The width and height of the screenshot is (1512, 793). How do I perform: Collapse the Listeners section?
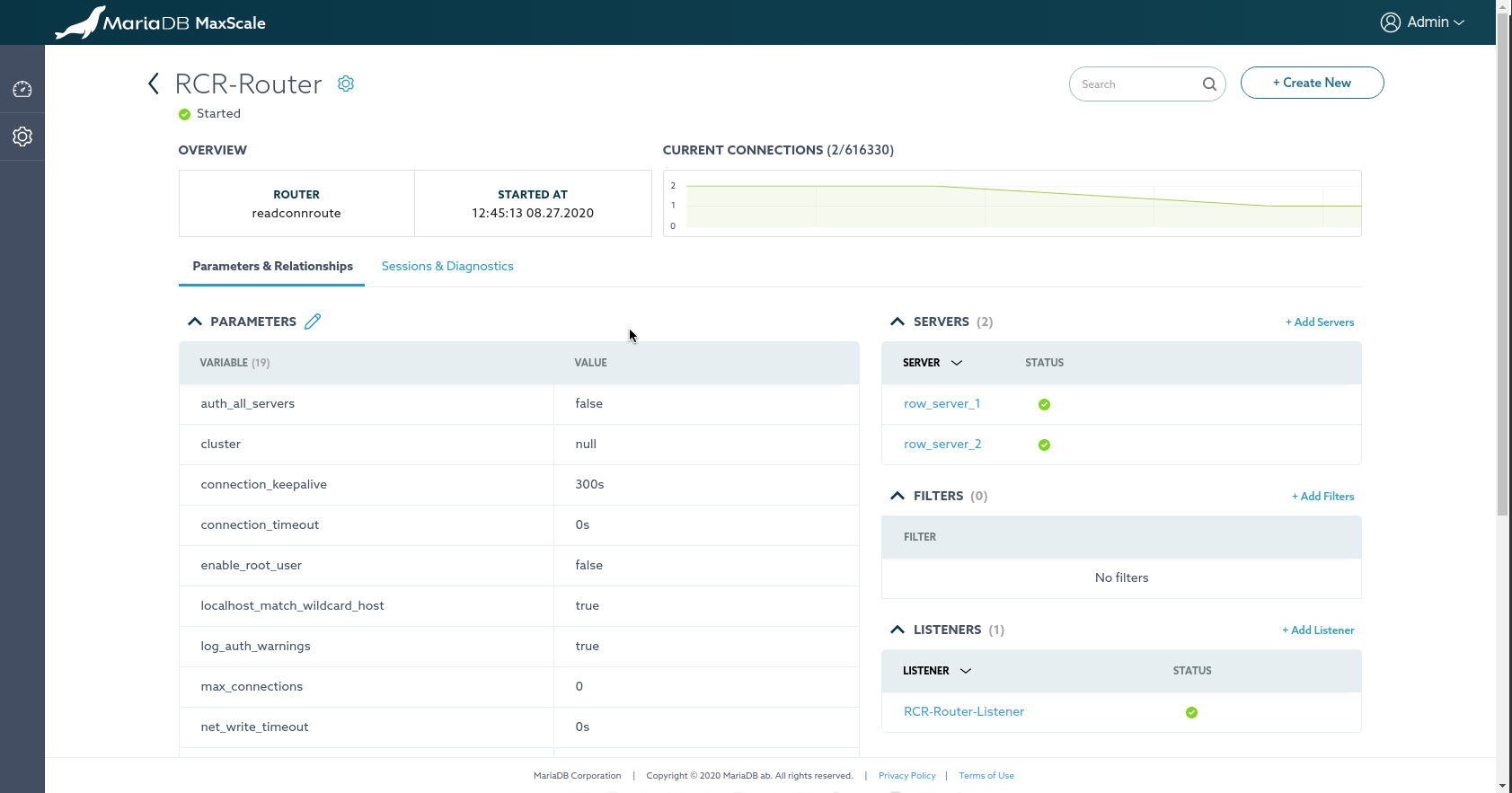897,630
